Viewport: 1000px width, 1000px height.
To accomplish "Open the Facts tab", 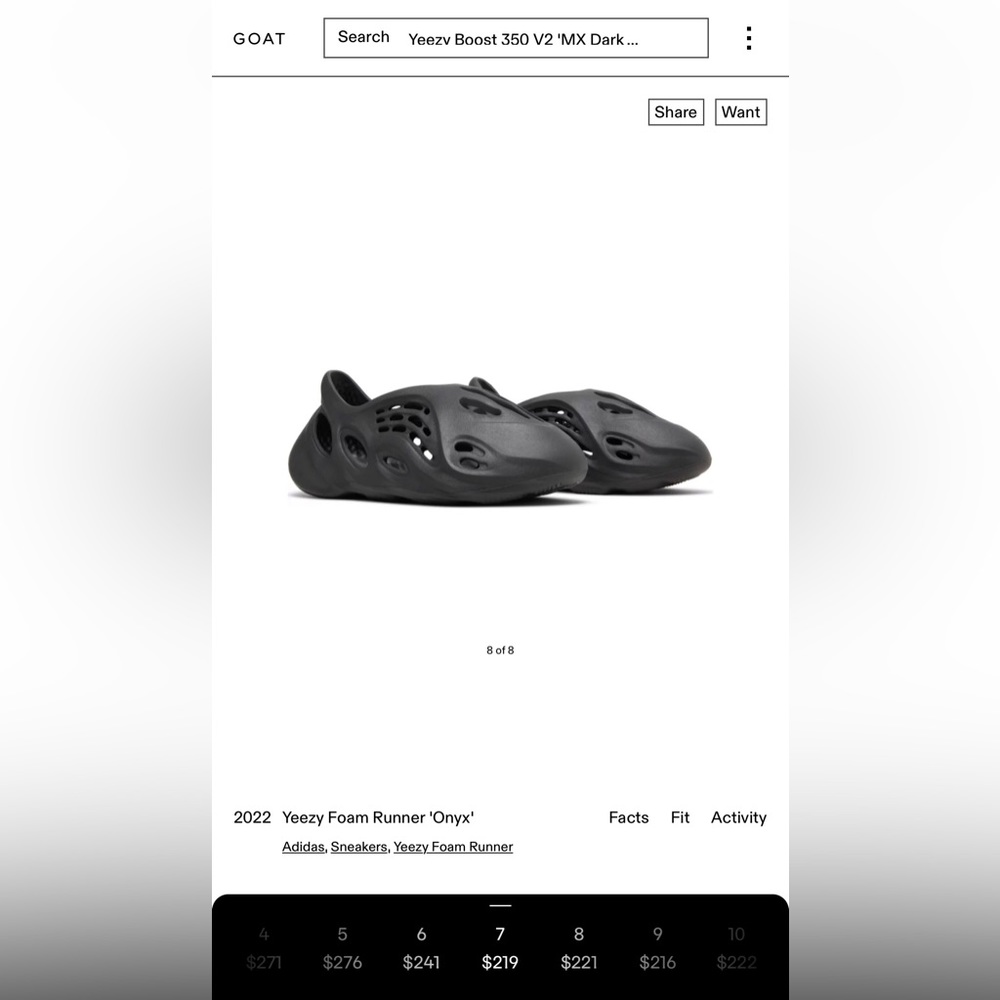I will point(628,818).
